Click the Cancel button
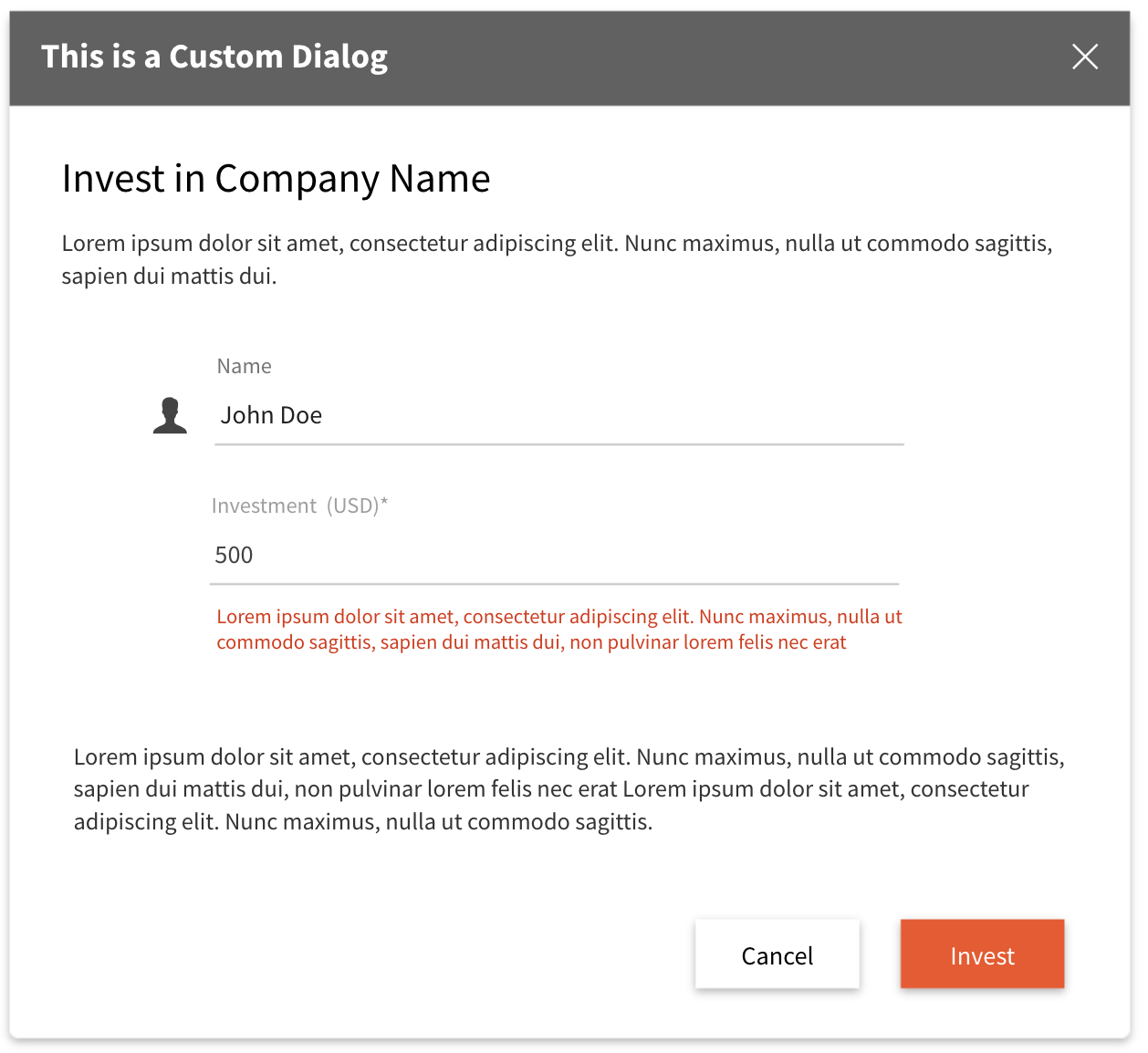Image resolution: width=1148 pixels, height=1053 pixels. coord(777,954)
